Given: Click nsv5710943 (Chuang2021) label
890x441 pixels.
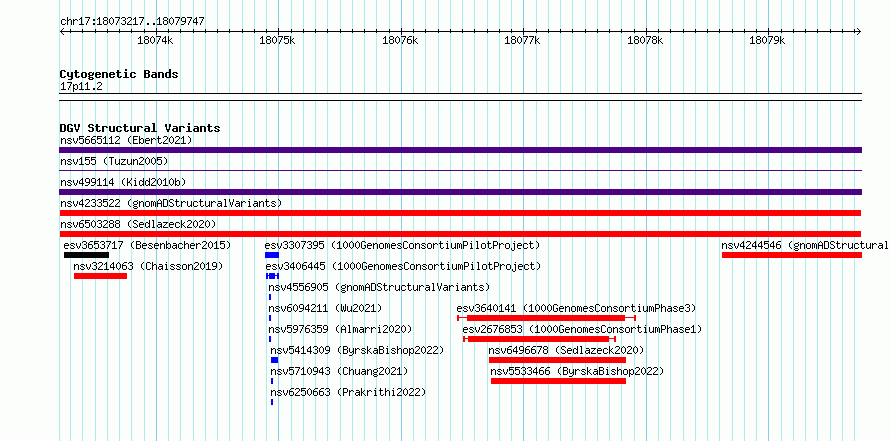Looking at the screenshot, I should click(339, 371).
